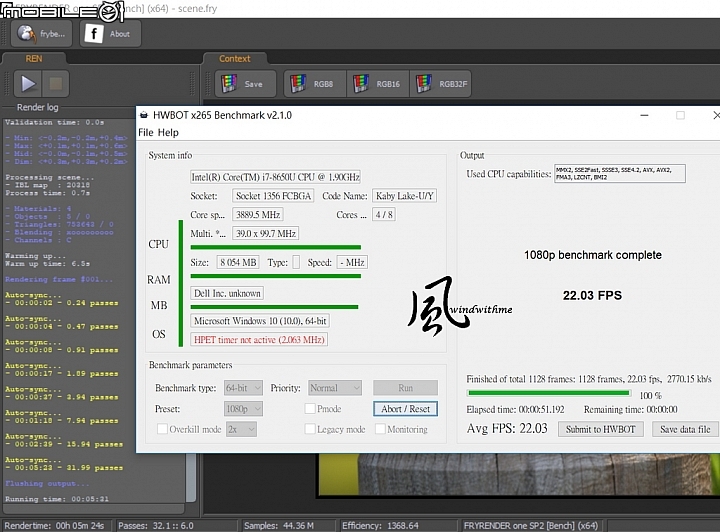The height and width of the screenshot is (532, 720).
Task: Click the HWBOT window title icon
Action: pyautogui.click(x=144, y=115)
